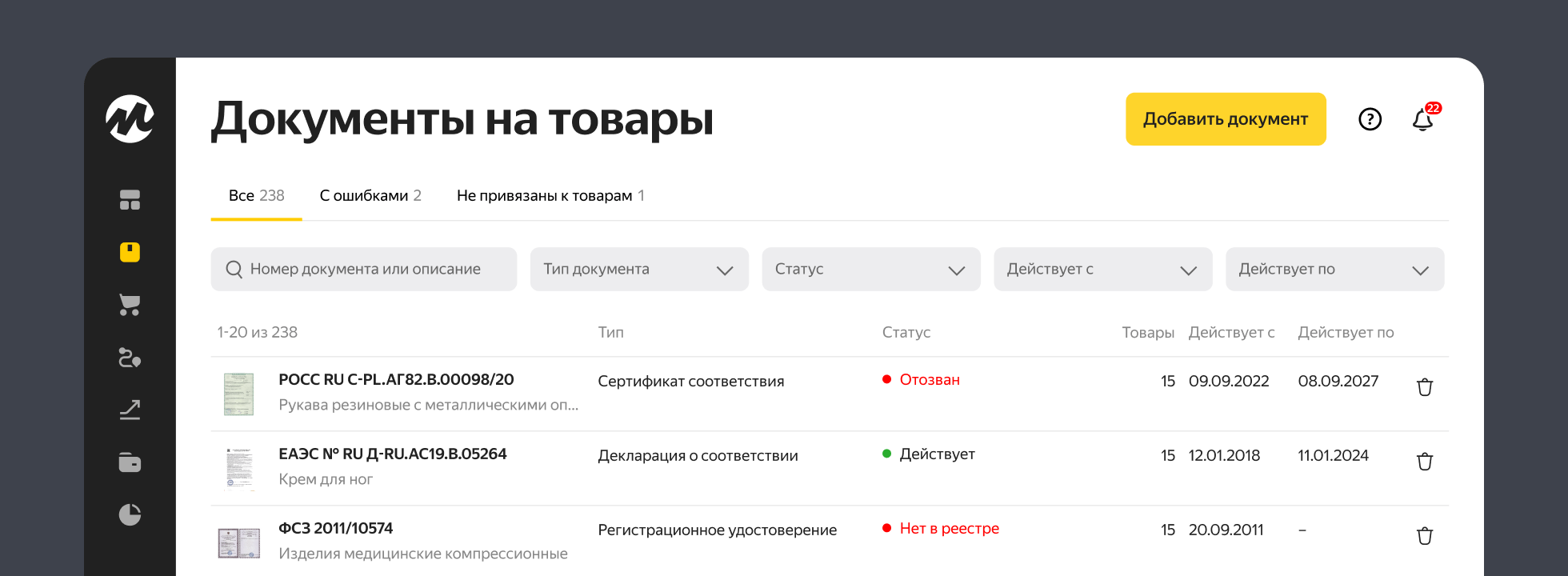The width and height of the screenshot is (1568, 576).
Task: Click the Добавить документ button
Action: coord(1225,119)
